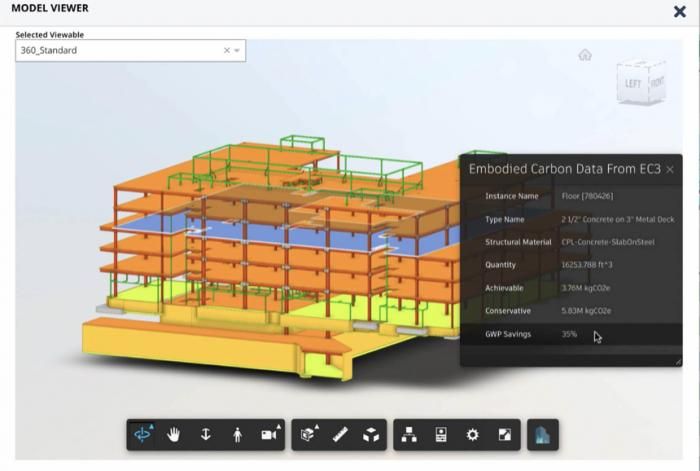Viewport: 700px width, 471px height.
Task: Click the LEFT face of the view cube
Action: click(632, 84)
